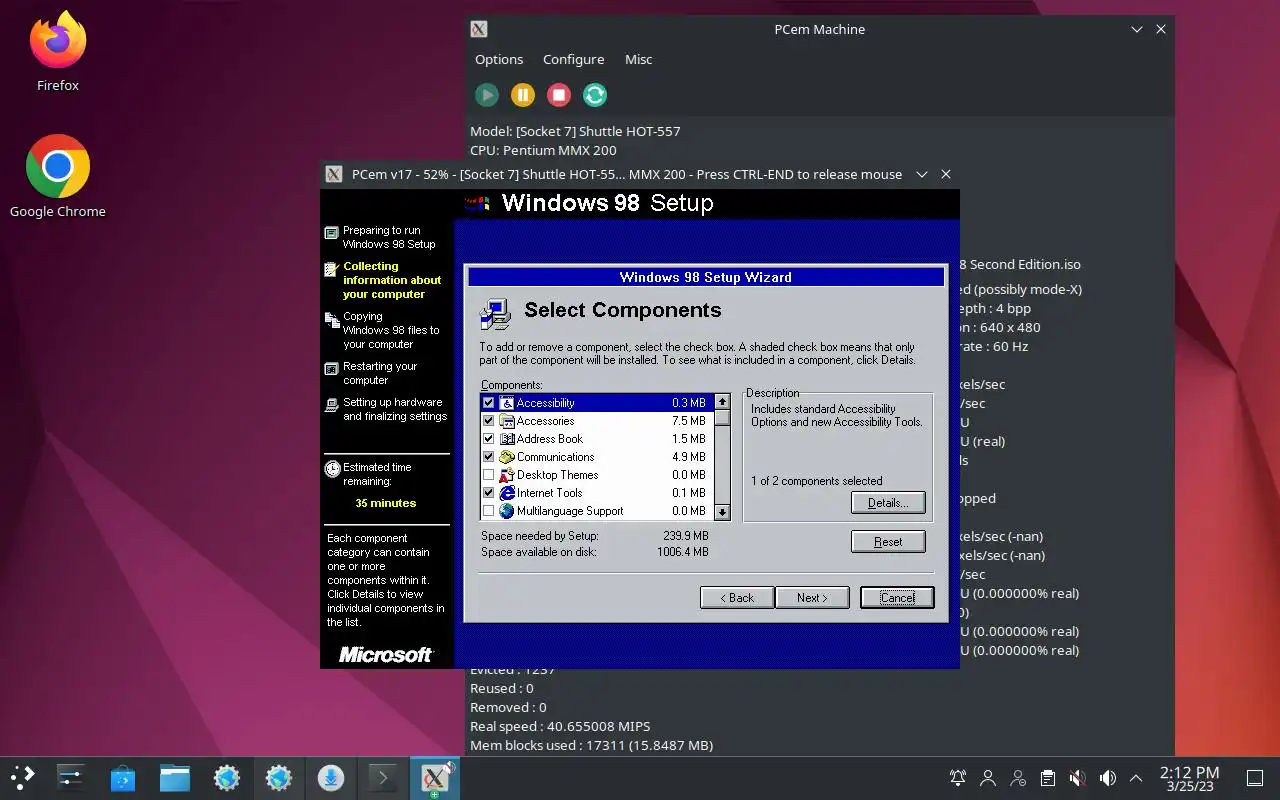Click the PCem Machine title bar X icon
The height and width of the screenshot is (800, 1280).
(x=479, y=30)
